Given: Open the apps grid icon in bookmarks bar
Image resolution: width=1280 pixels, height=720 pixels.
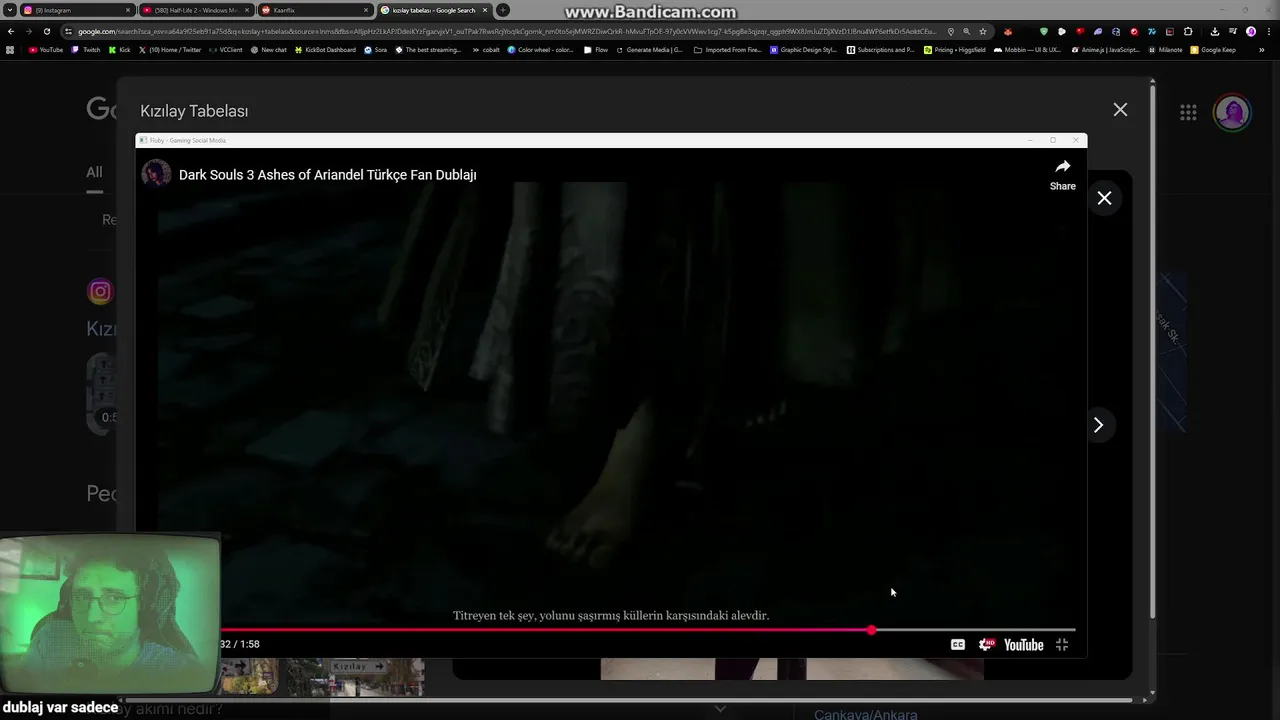Looking at the screenshot, I should [x=10, y=50].
